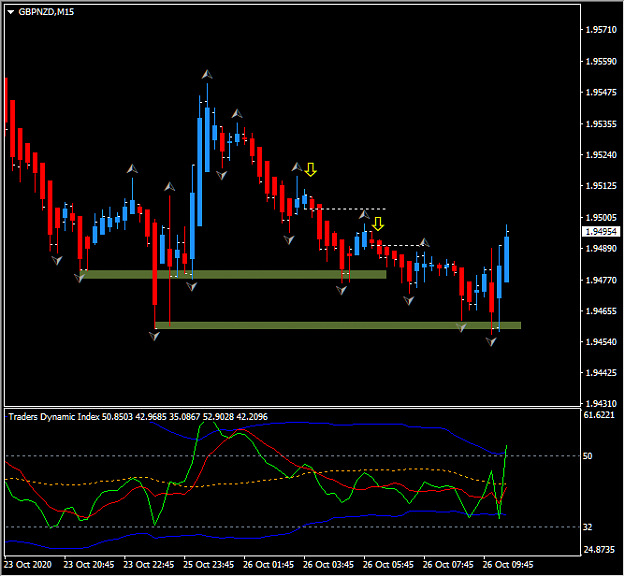Click the 1.95005 price axis label
Image resolution: width=625 pixels, height=577 pixels.
click(x=601, y=218)
